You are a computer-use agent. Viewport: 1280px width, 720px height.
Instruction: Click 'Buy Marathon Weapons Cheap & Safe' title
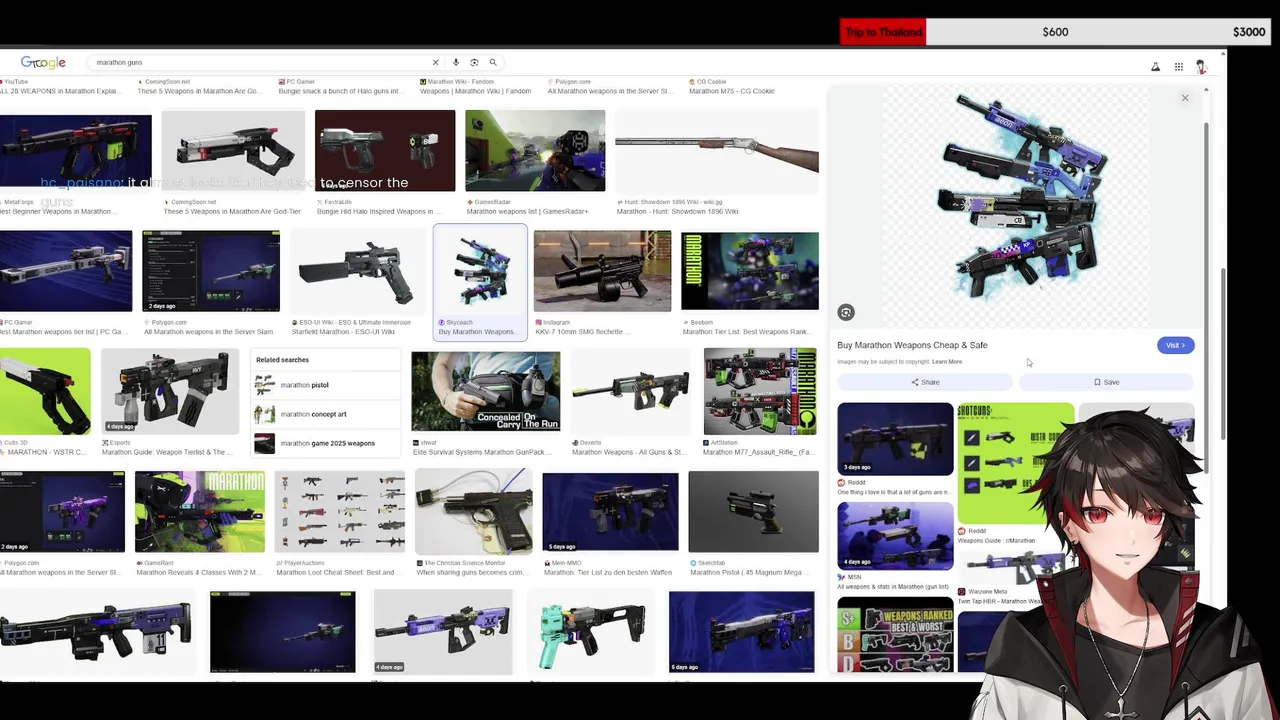(912, 345)
